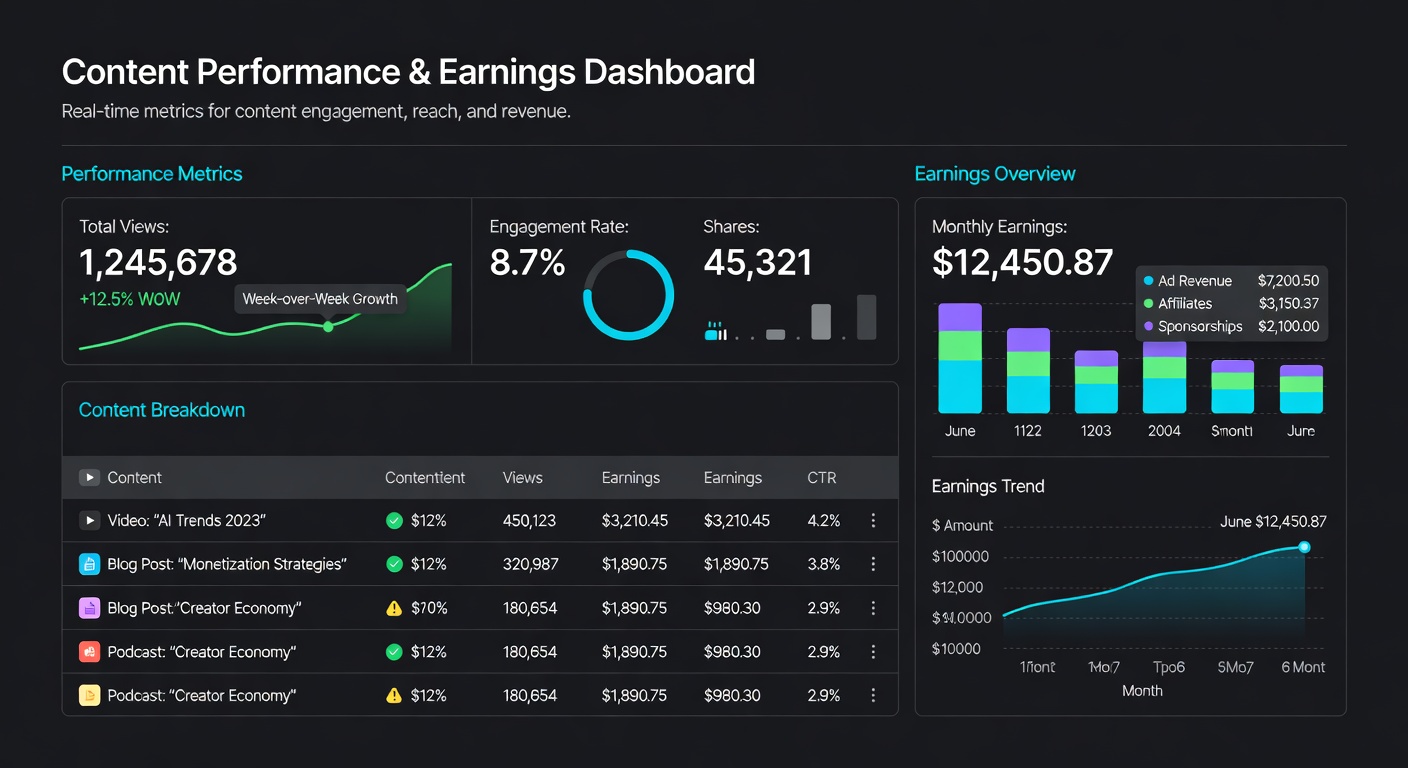Click the June $12,450.87 trend label

pyautogui.click(x=1273, y=522)
